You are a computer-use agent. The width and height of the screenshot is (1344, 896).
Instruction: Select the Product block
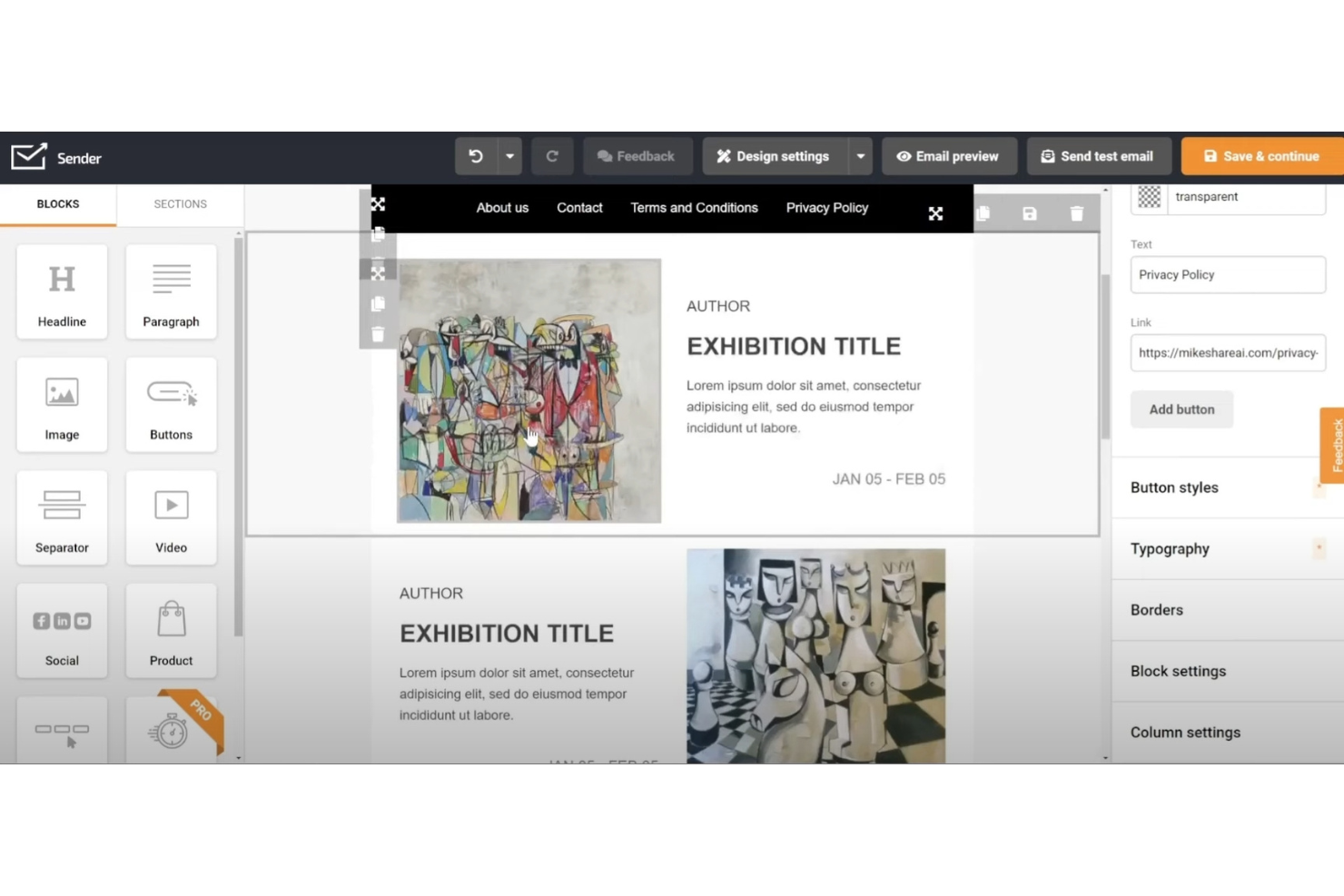171,631
